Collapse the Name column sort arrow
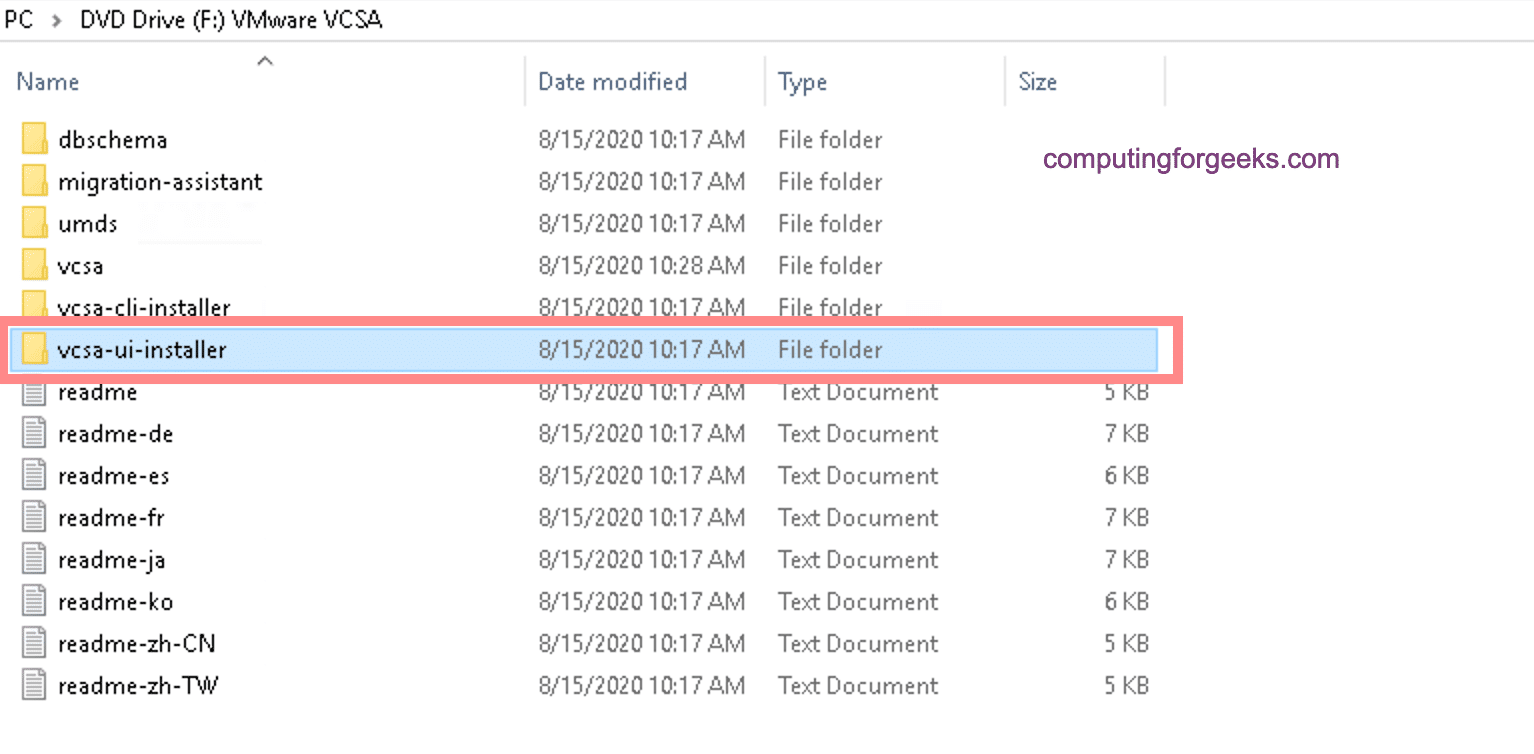The image size is (1534, 754). tap(265, 60)
